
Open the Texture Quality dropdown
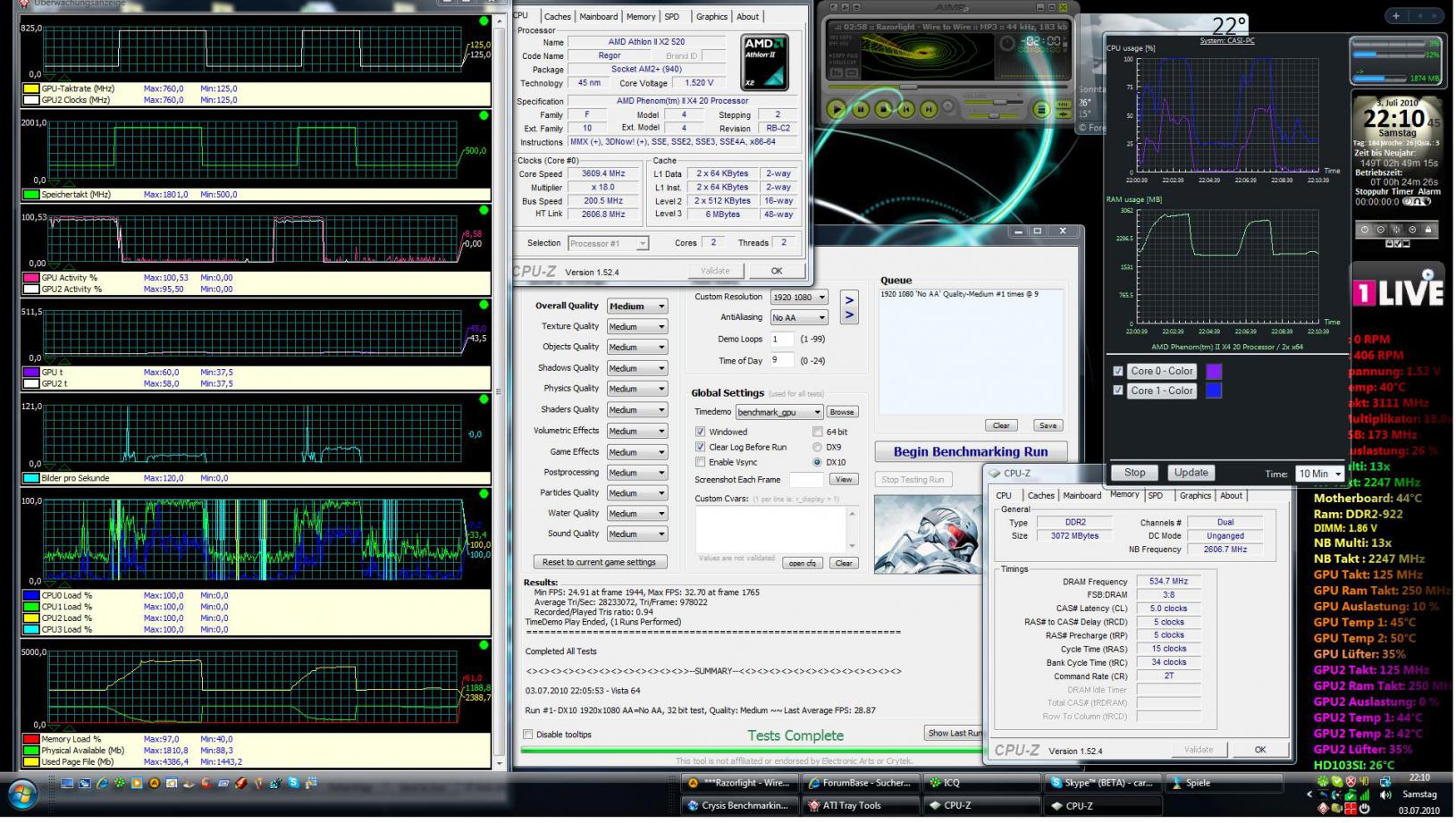click(x=637, y=327)
